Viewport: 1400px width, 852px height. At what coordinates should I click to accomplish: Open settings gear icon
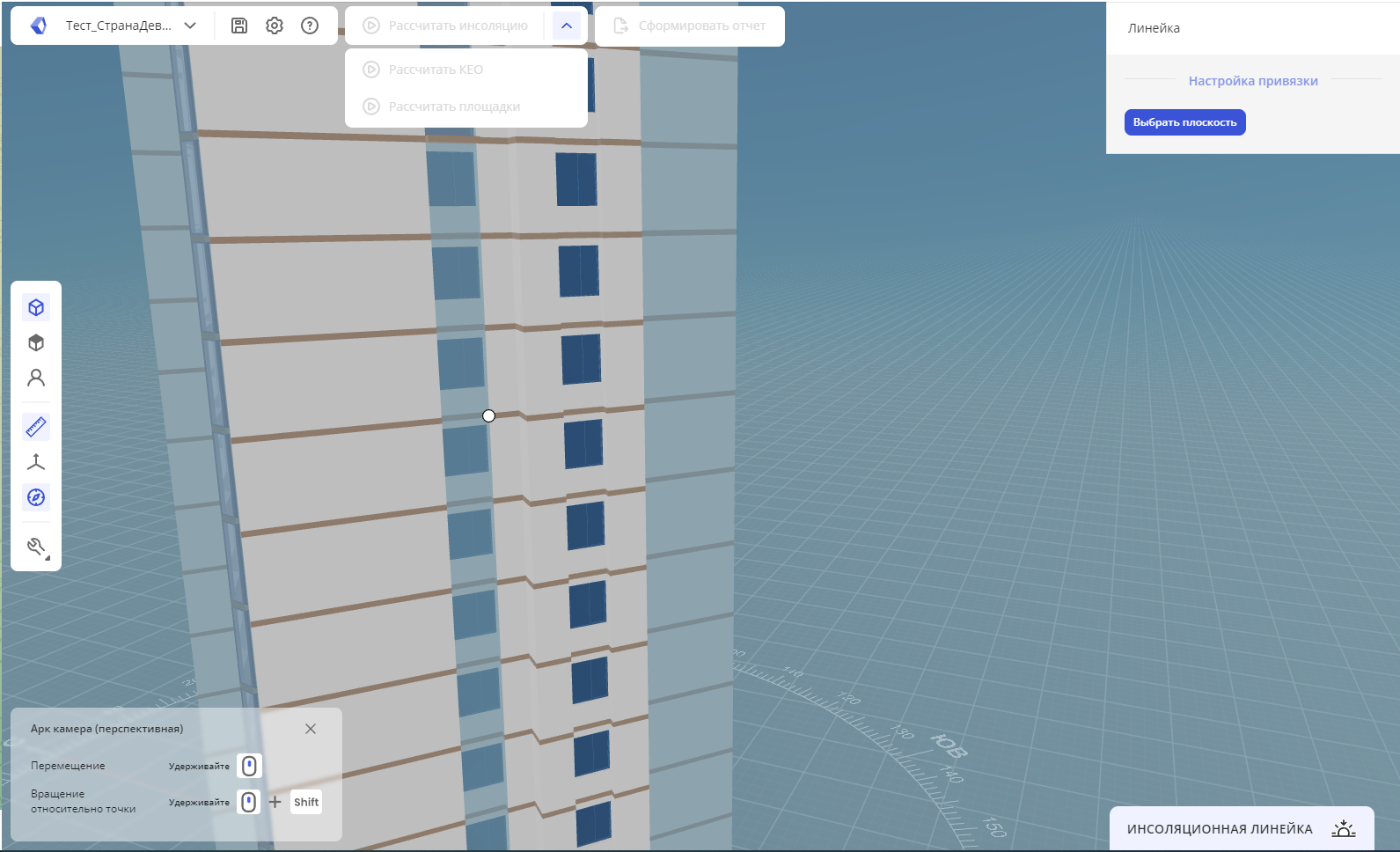(275, 26)
